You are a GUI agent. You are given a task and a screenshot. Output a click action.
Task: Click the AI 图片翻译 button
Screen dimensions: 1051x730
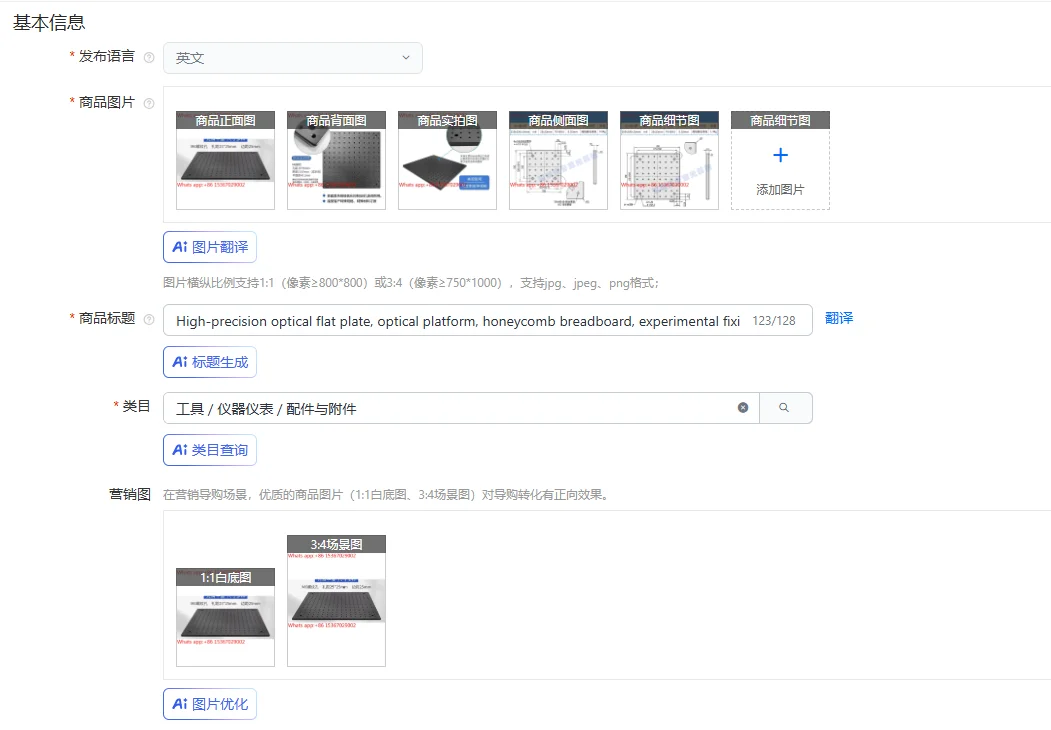coord(210,247)
